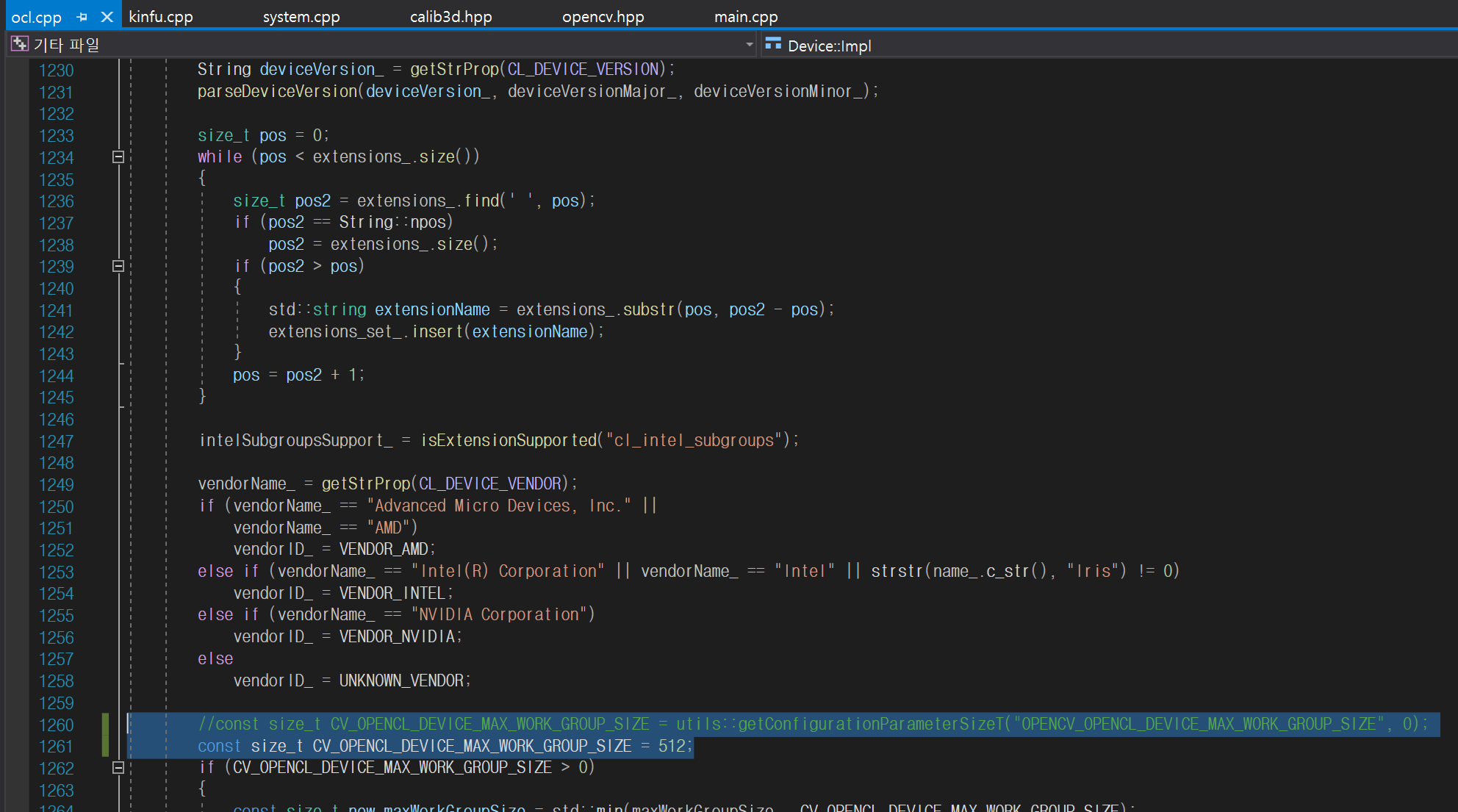
Task: Open the project scope dropdown arrow
Action: (750, 45)
